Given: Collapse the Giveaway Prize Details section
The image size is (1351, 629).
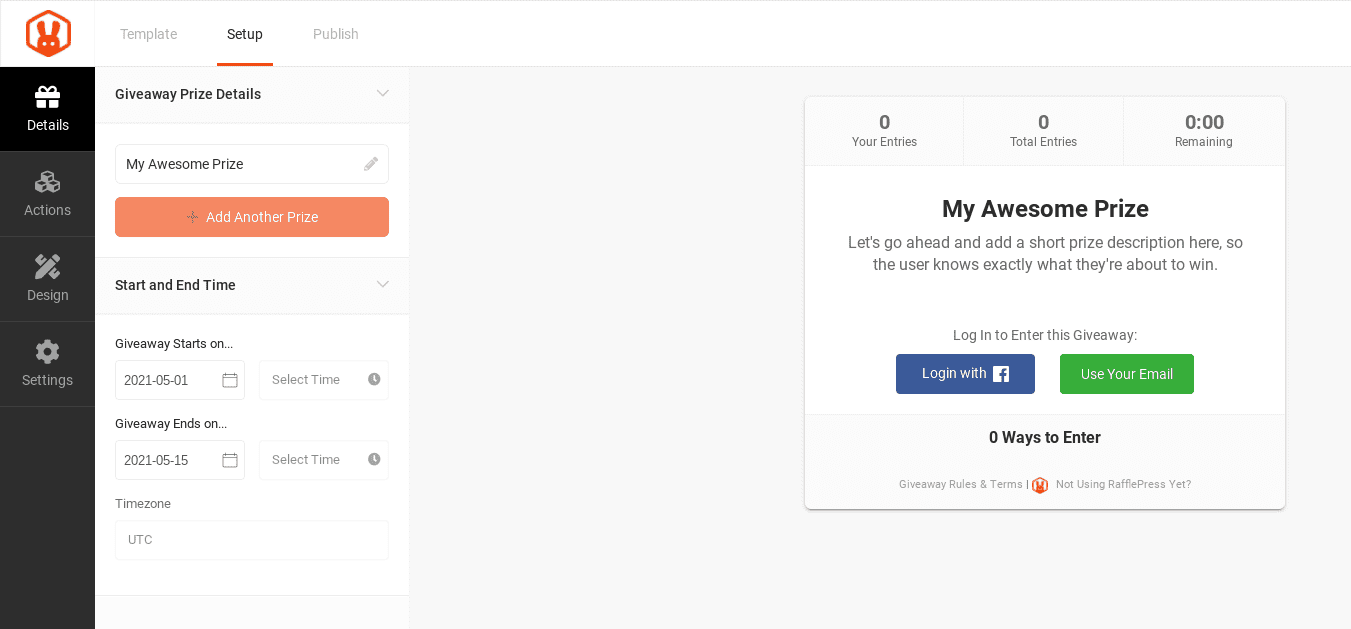Looking at the screenshot, I should [383, 93].
